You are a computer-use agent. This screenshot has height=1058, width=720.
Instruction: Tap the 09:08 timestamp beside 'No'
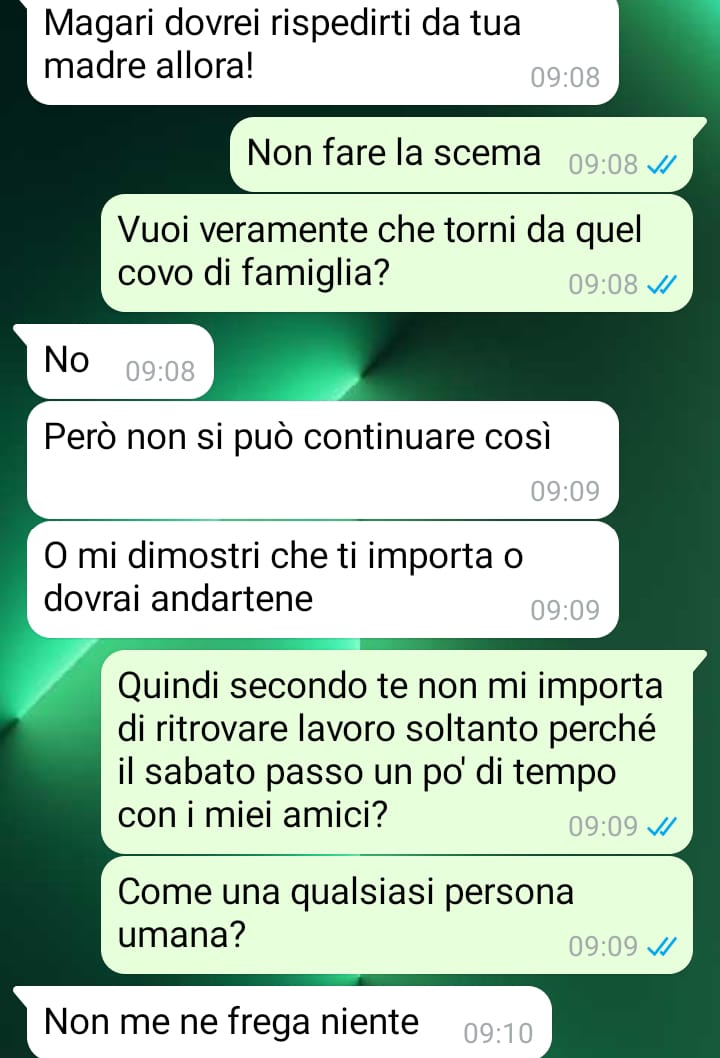pyautogui.click(x=160, y=371)
